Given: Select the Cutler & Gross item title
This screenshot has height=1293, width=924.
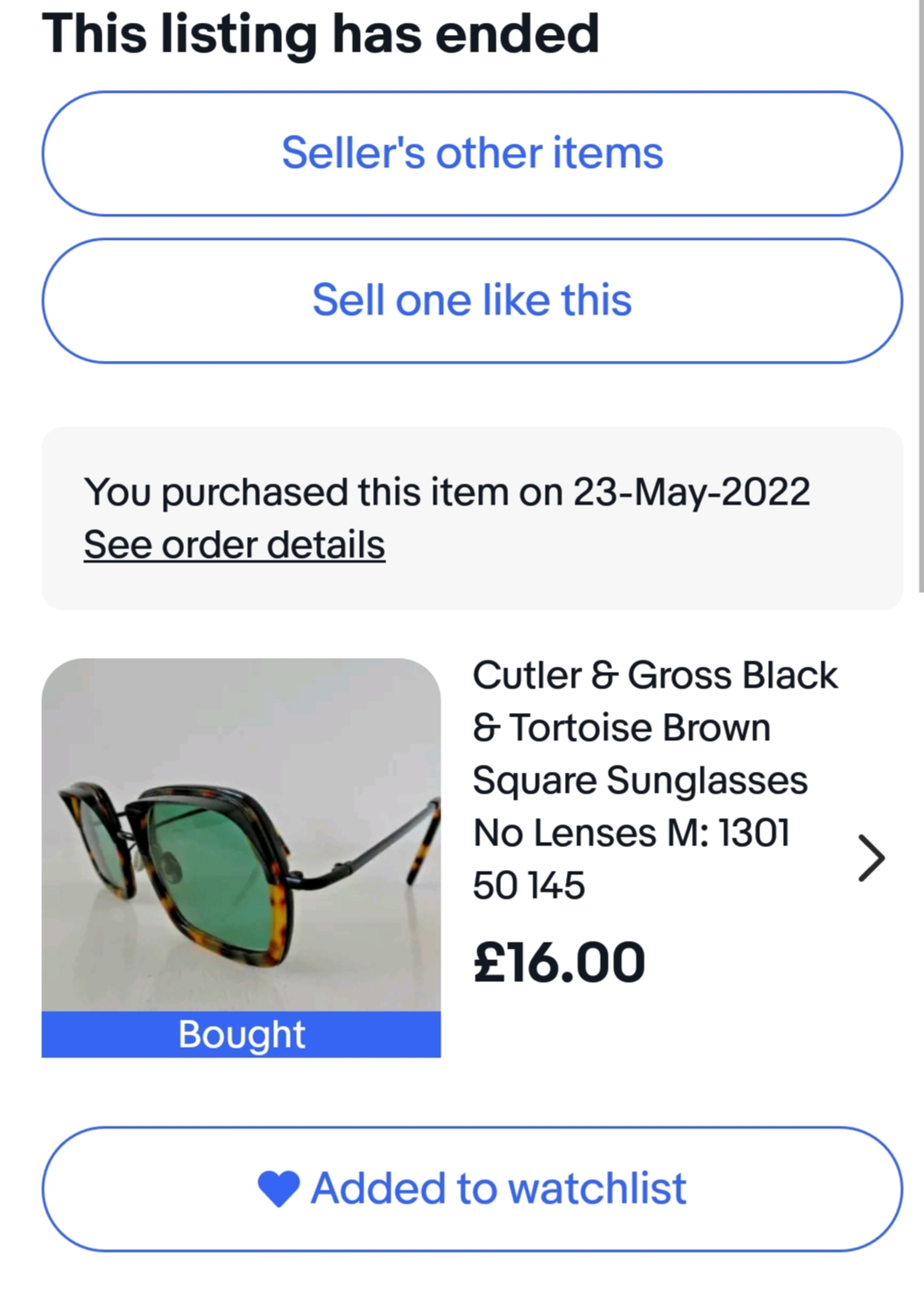Looking at the screenshot, I should coord(654,780).
